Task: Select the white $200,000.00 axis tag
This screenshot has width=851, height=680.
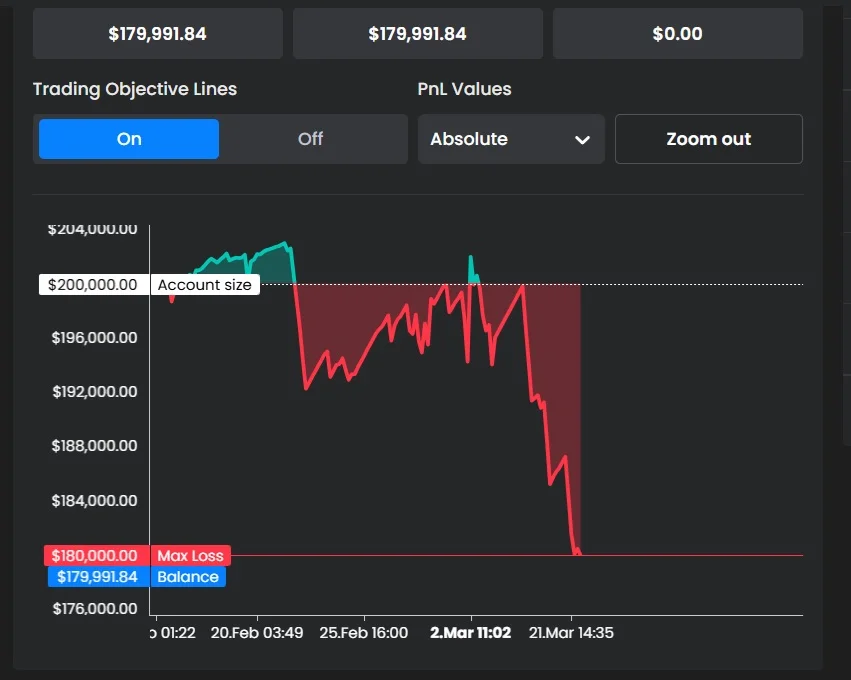Action: click(94, 285)
